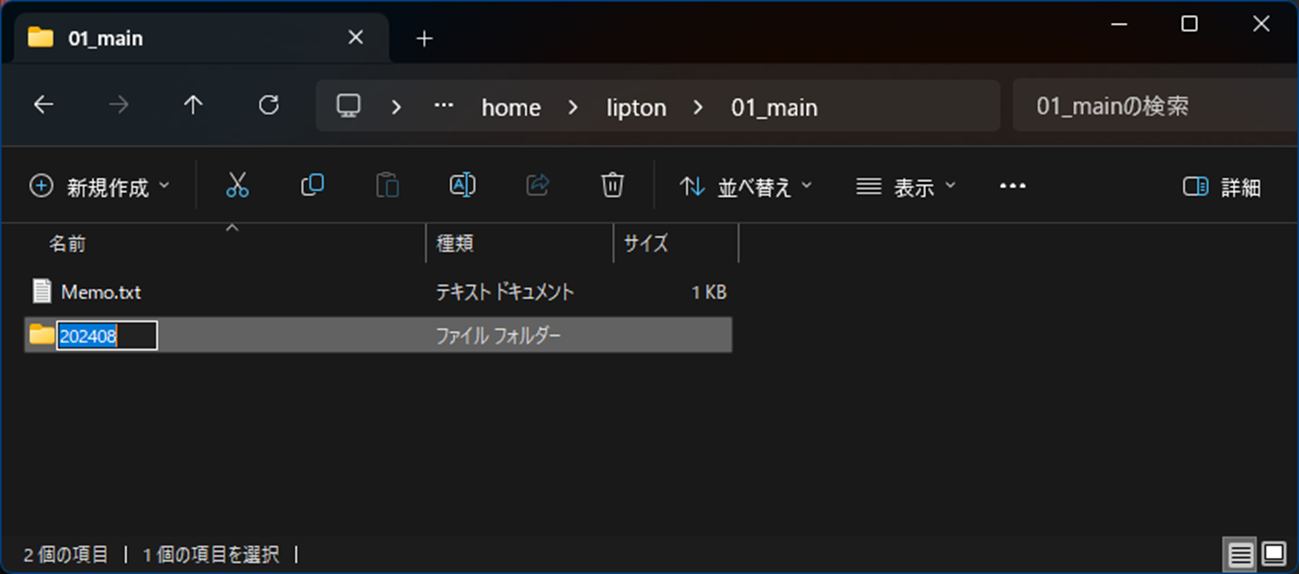Delete selection with trash can icon
The width and height of the screenshot is (1299, 574).
[x=612, y=185]
